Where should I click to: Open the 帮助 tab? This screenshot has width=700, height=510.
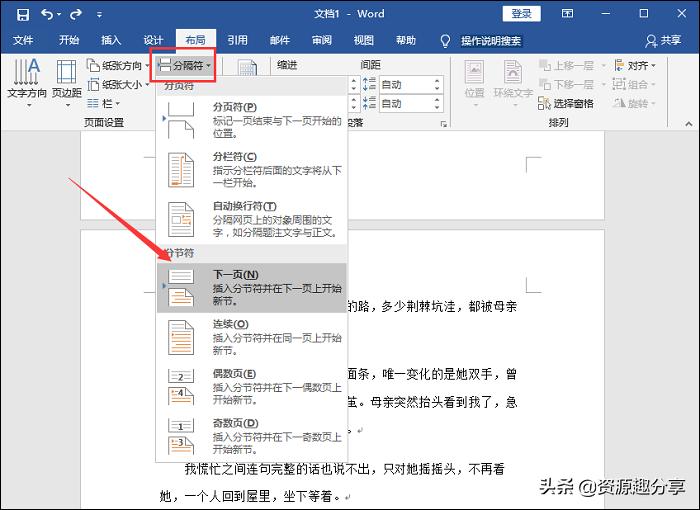406,40
